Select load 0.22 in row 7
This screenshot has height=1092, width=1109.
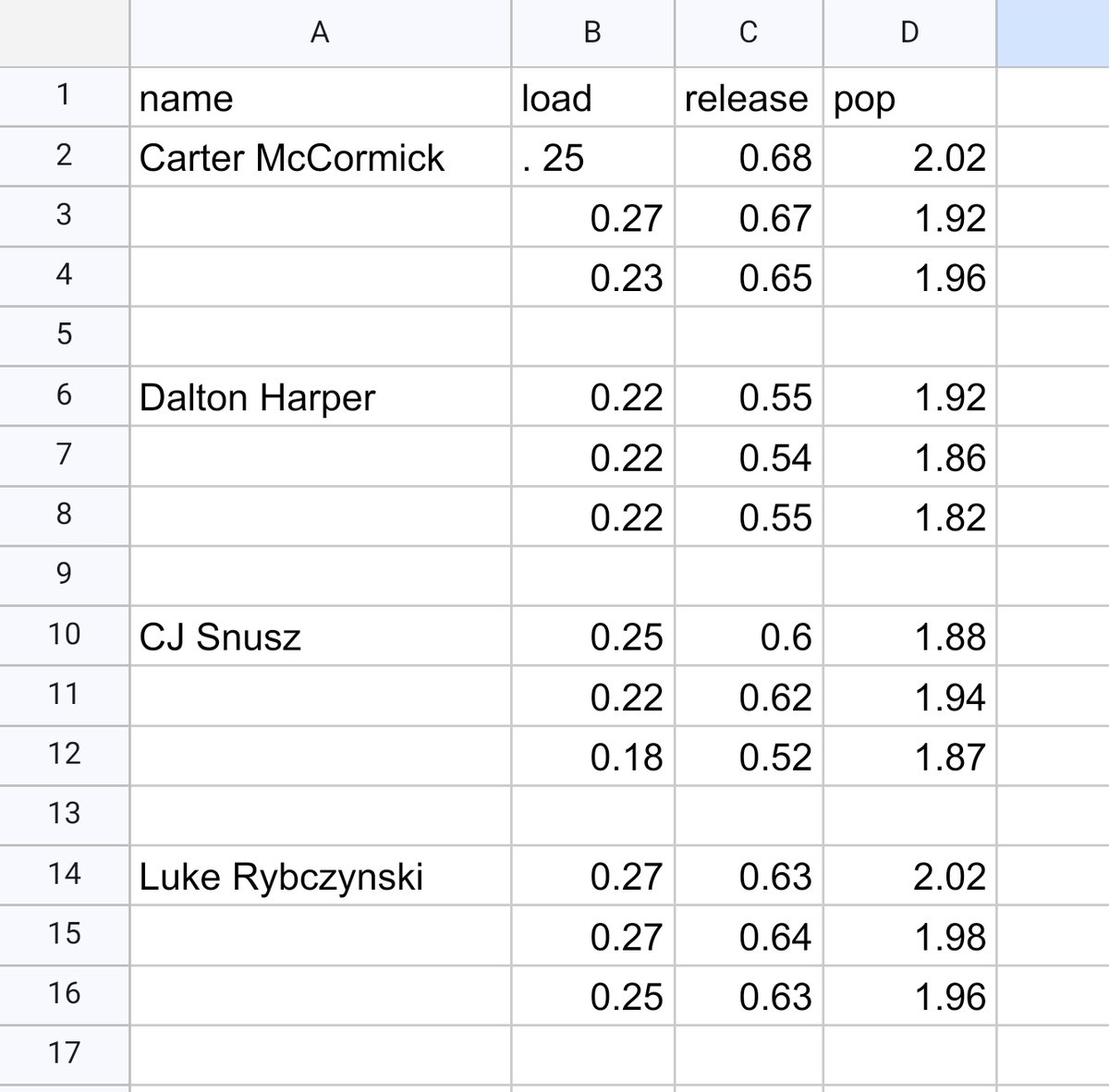click(592, 456)
